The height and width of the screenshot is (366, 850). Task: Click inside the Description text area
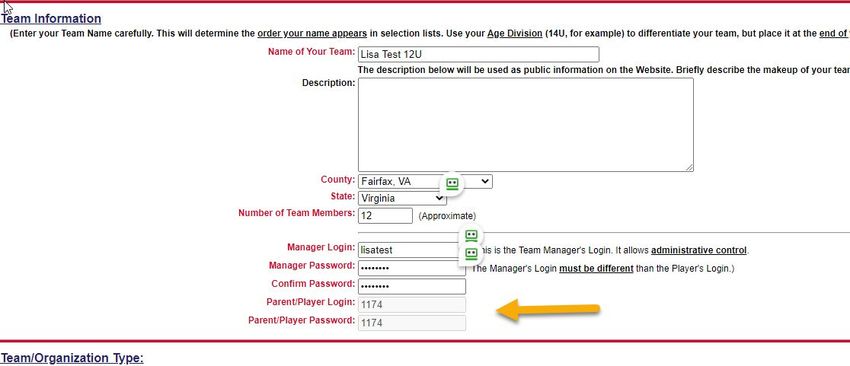(525, 125)
